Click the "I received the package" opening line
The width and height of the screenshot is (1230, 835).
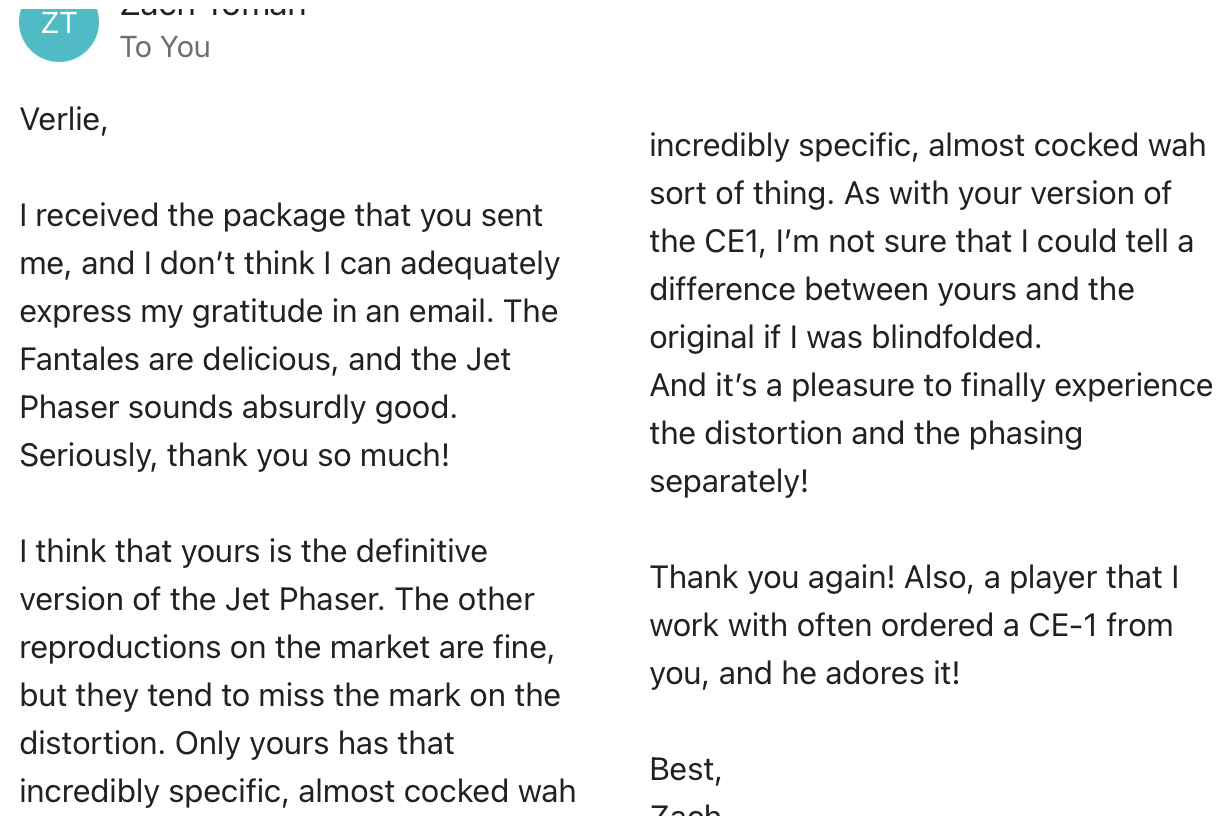[282, 216]
